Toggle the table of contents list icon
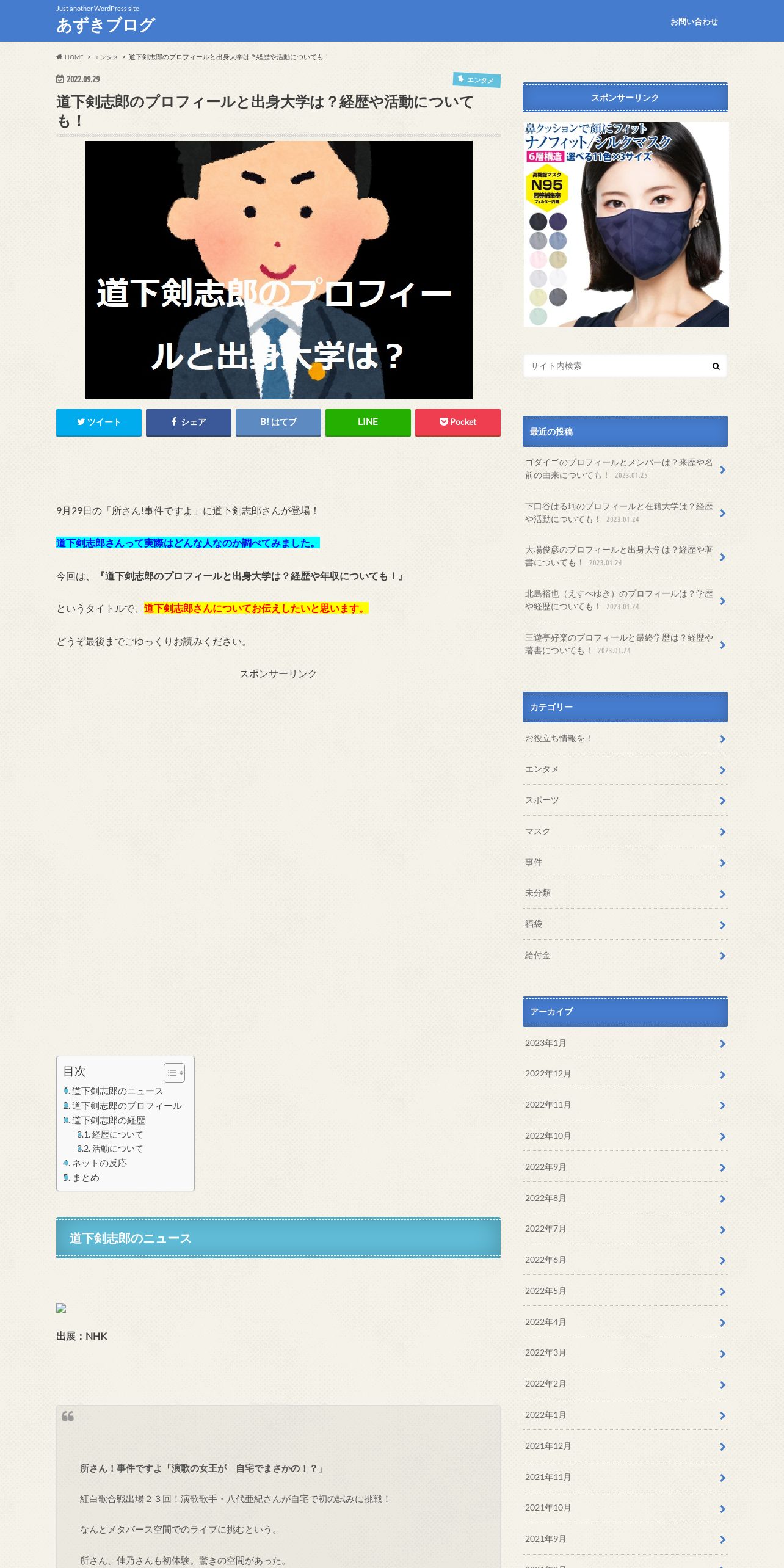 point(174,1073)
